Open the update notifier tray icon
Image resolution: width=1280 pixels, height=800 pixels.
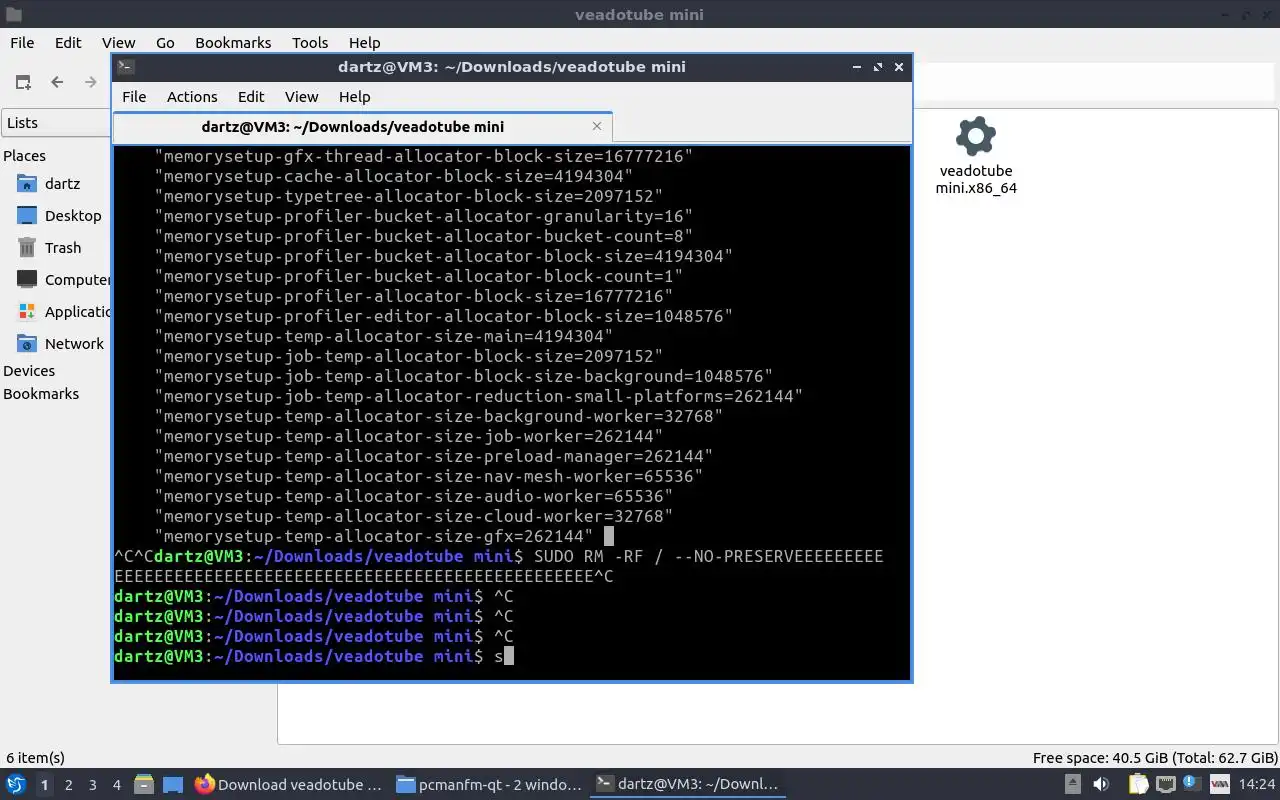(x=1192, y=785)
